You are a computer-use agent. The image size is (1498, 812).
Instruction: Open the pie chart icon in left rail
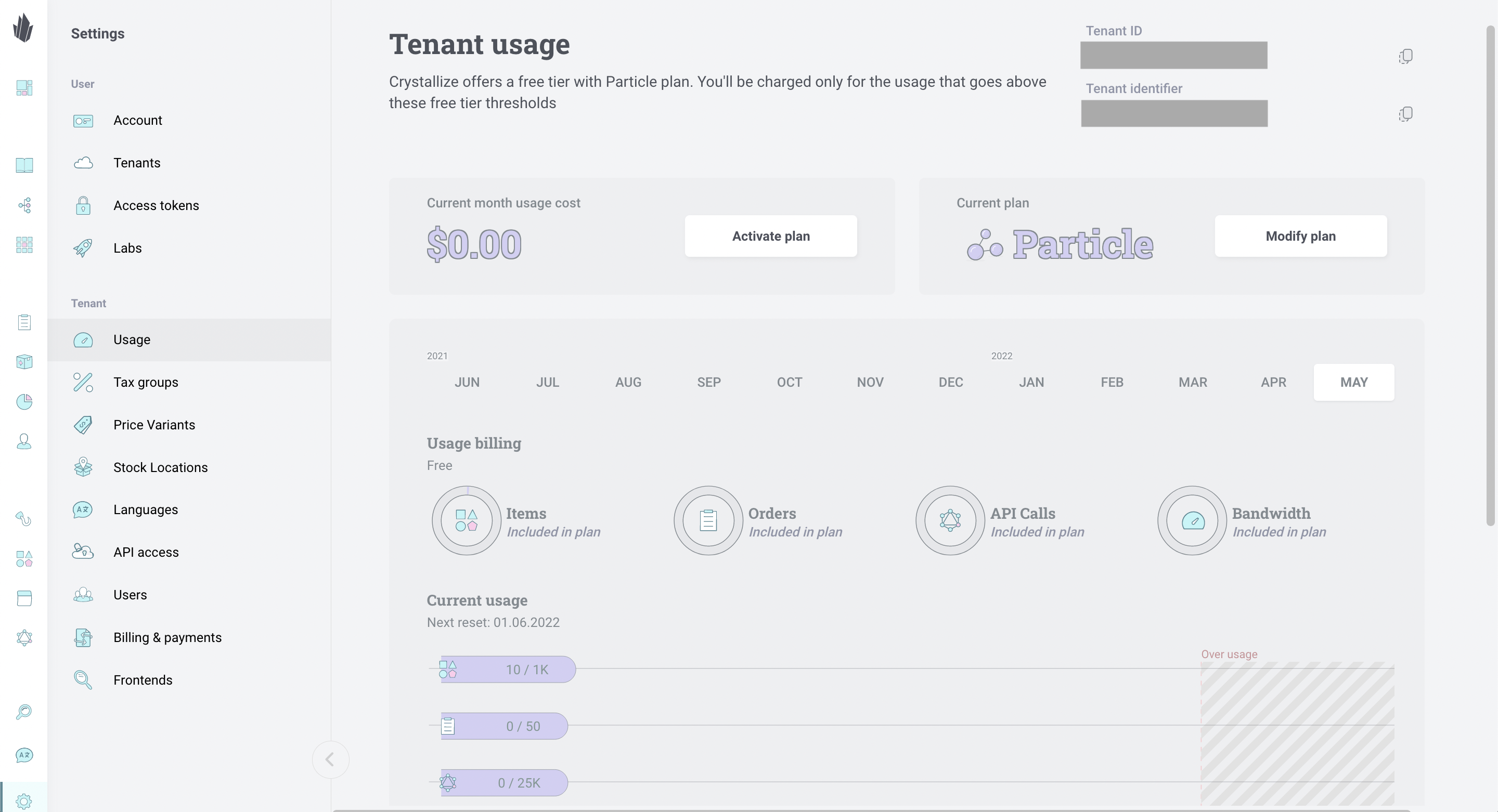[24, 402]
